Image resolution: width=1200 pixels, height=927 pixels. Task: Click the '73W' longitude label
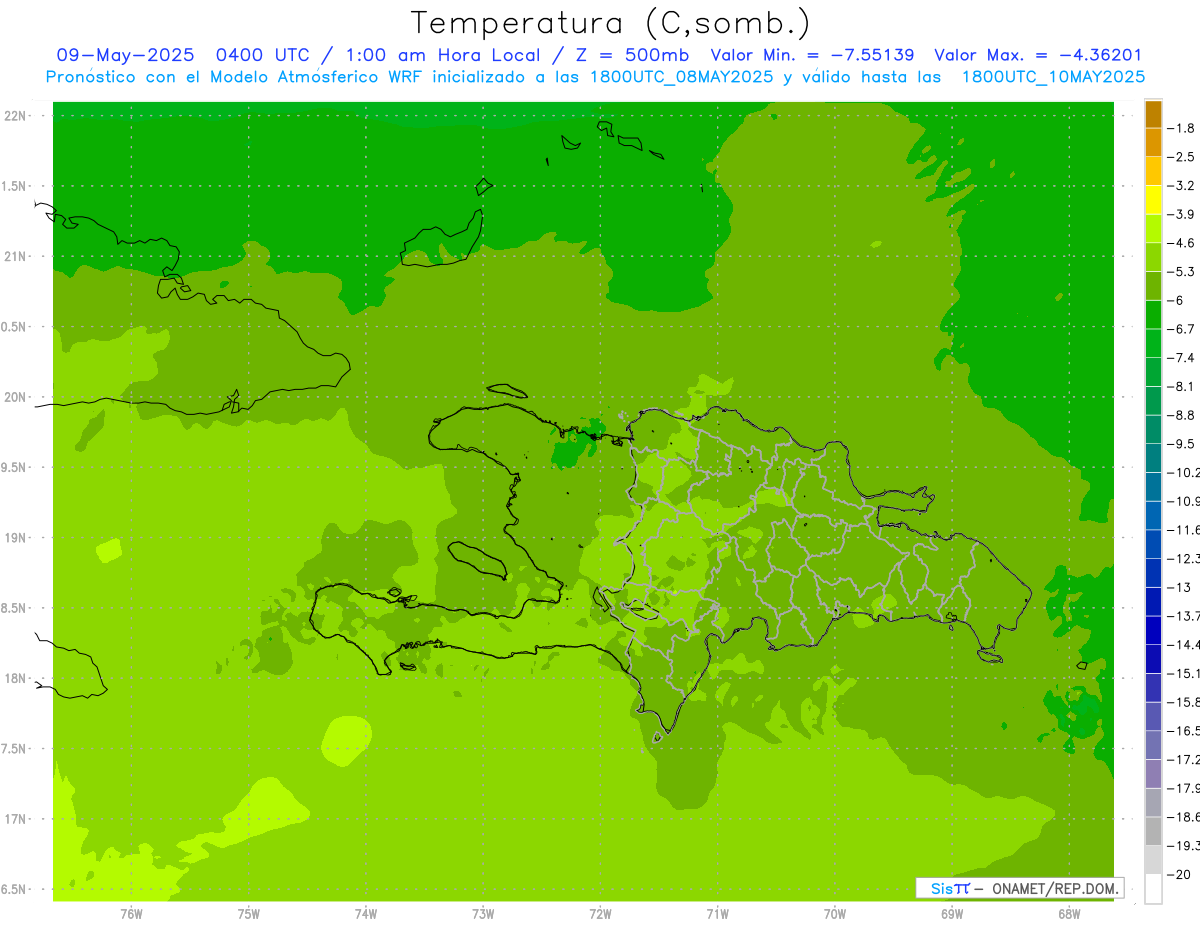pyautogui.click(x=483, y=914)
